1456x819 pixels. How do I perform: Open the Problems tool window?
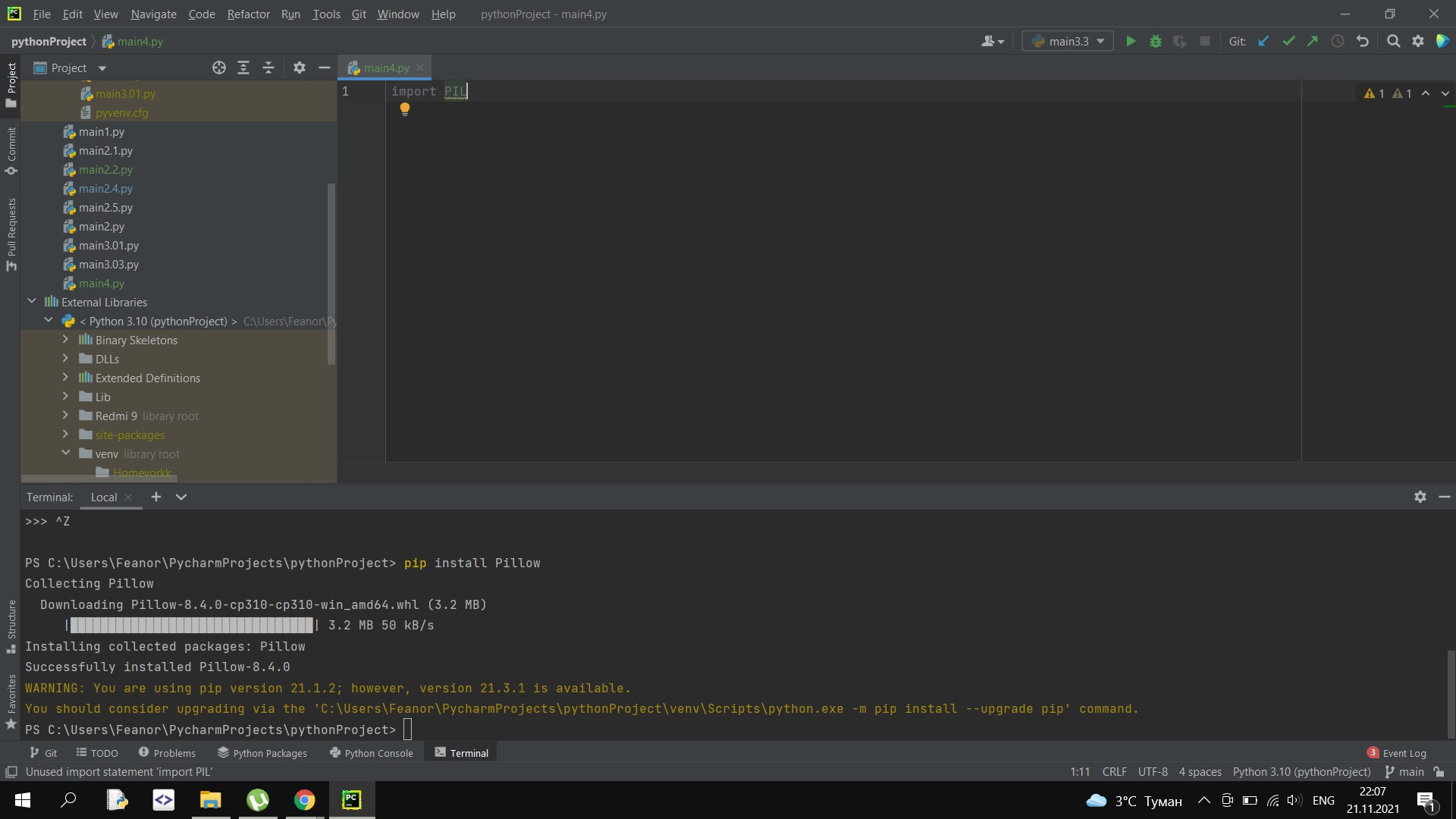167,753
